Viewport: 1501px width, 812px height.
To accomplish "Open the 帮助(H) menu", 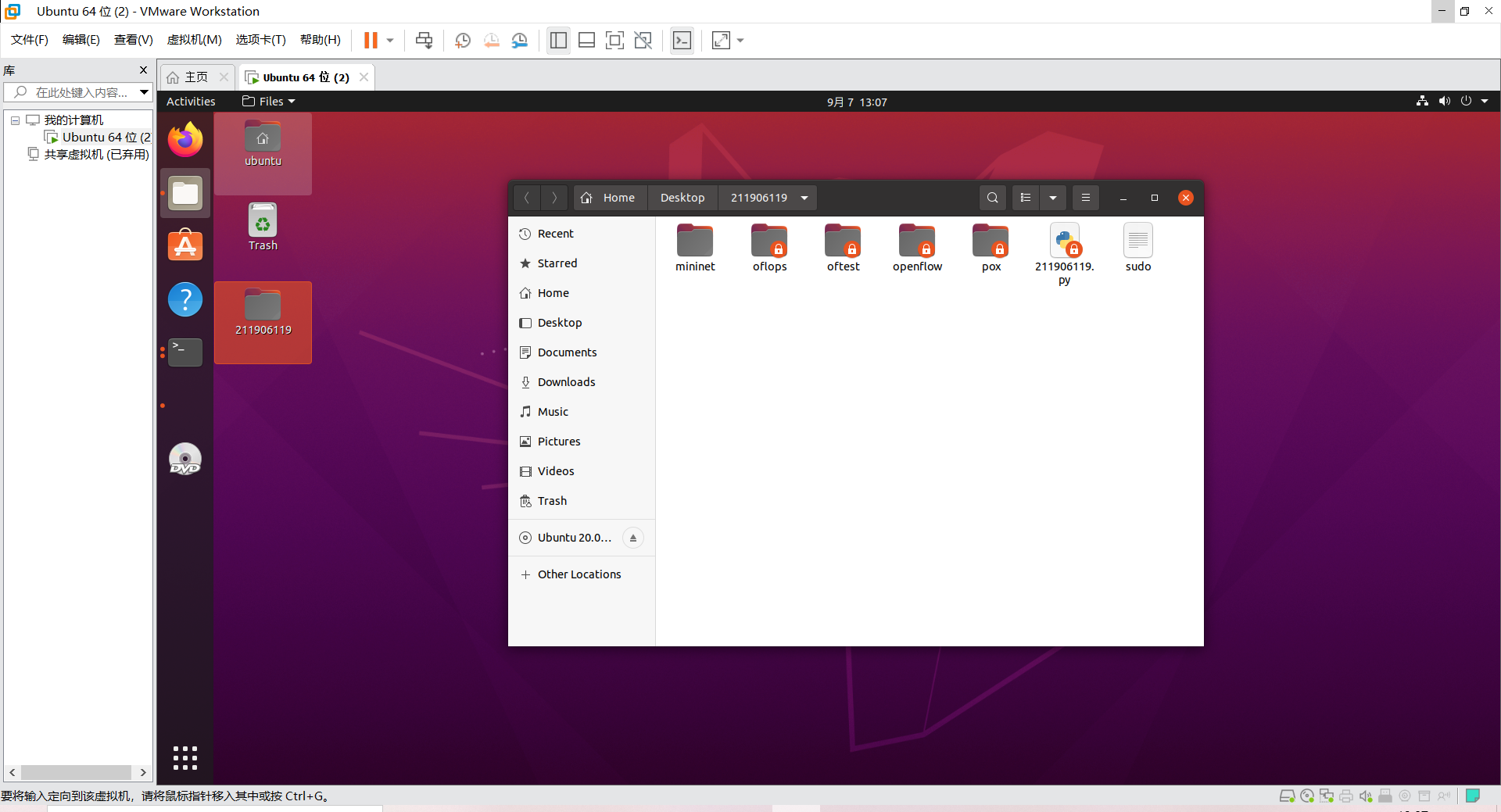I will click(x=321, y=40).
